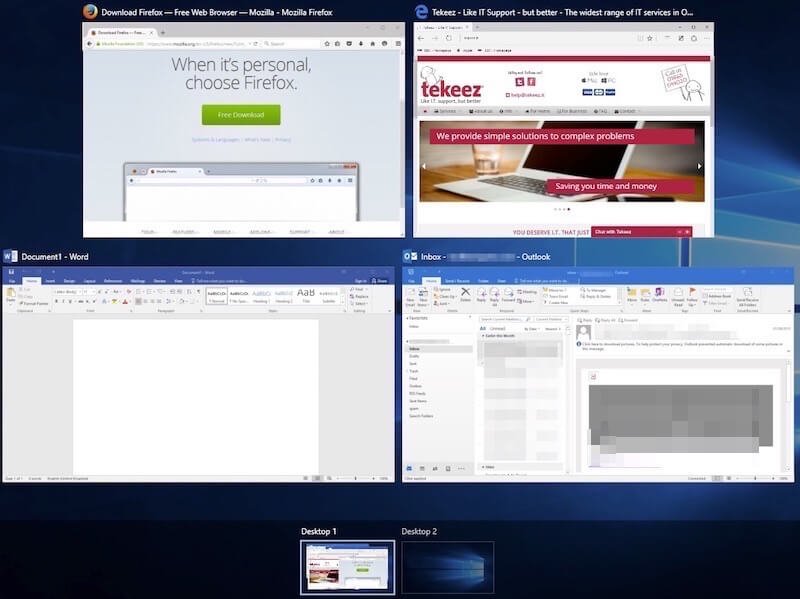Open the Design tab in Word
The image size is (800, 599).
click(69, 281)
